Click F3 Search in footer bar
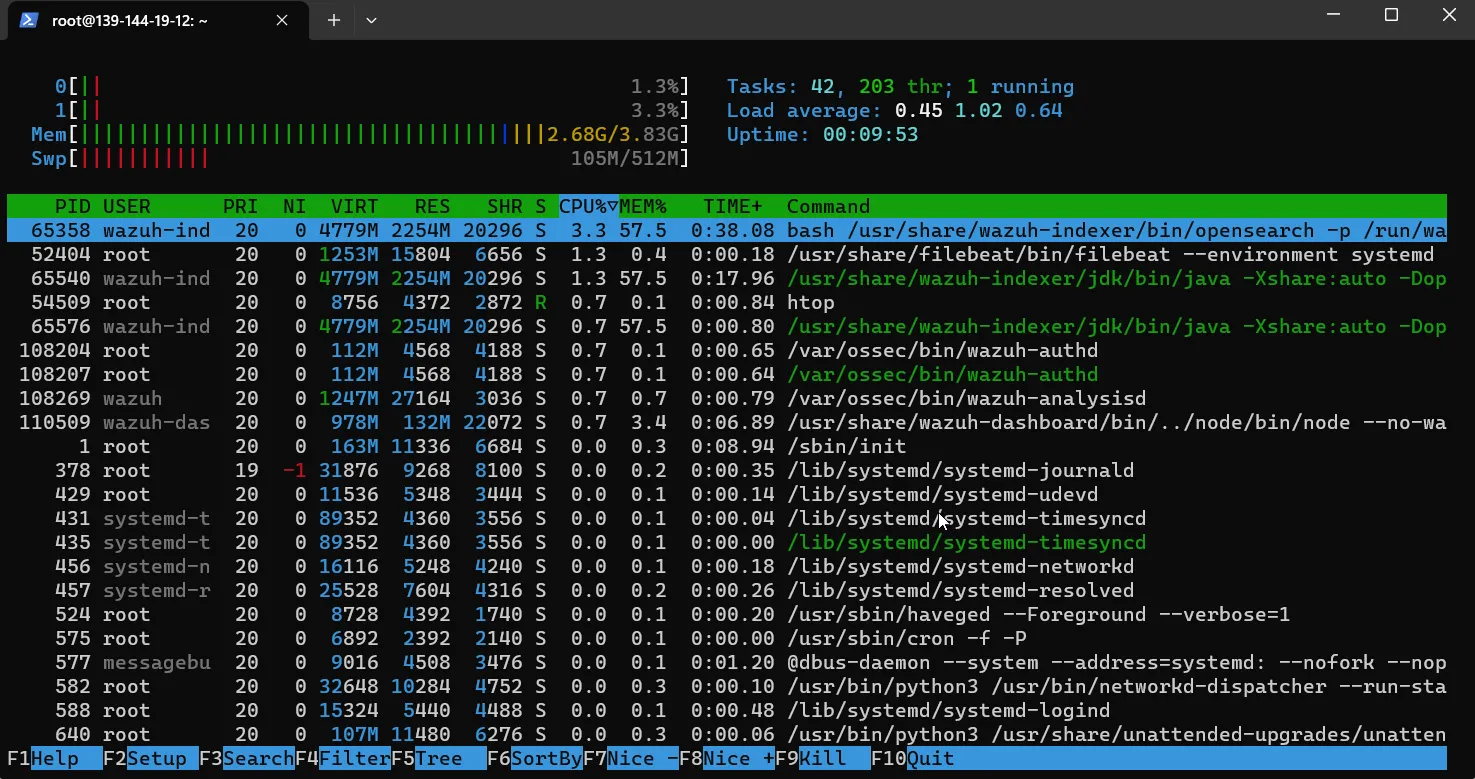This screenshot has height=779, width=1475. 247,758
